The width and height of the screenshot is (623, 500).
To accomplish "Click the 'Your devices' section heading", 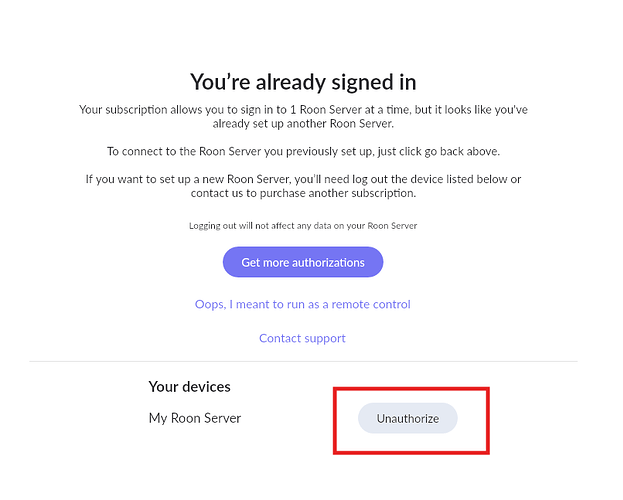I will 189,386.
